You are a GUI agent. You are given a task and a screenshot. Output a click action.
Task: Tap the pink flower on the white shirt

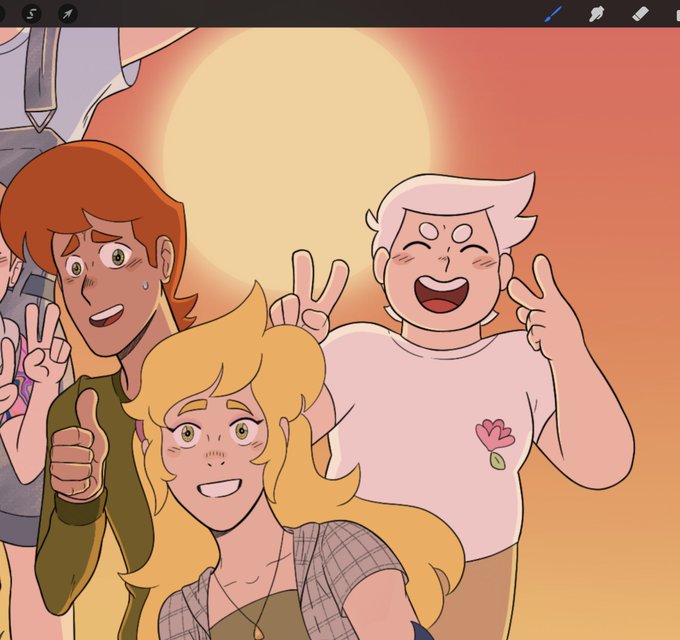pos(495,443)
